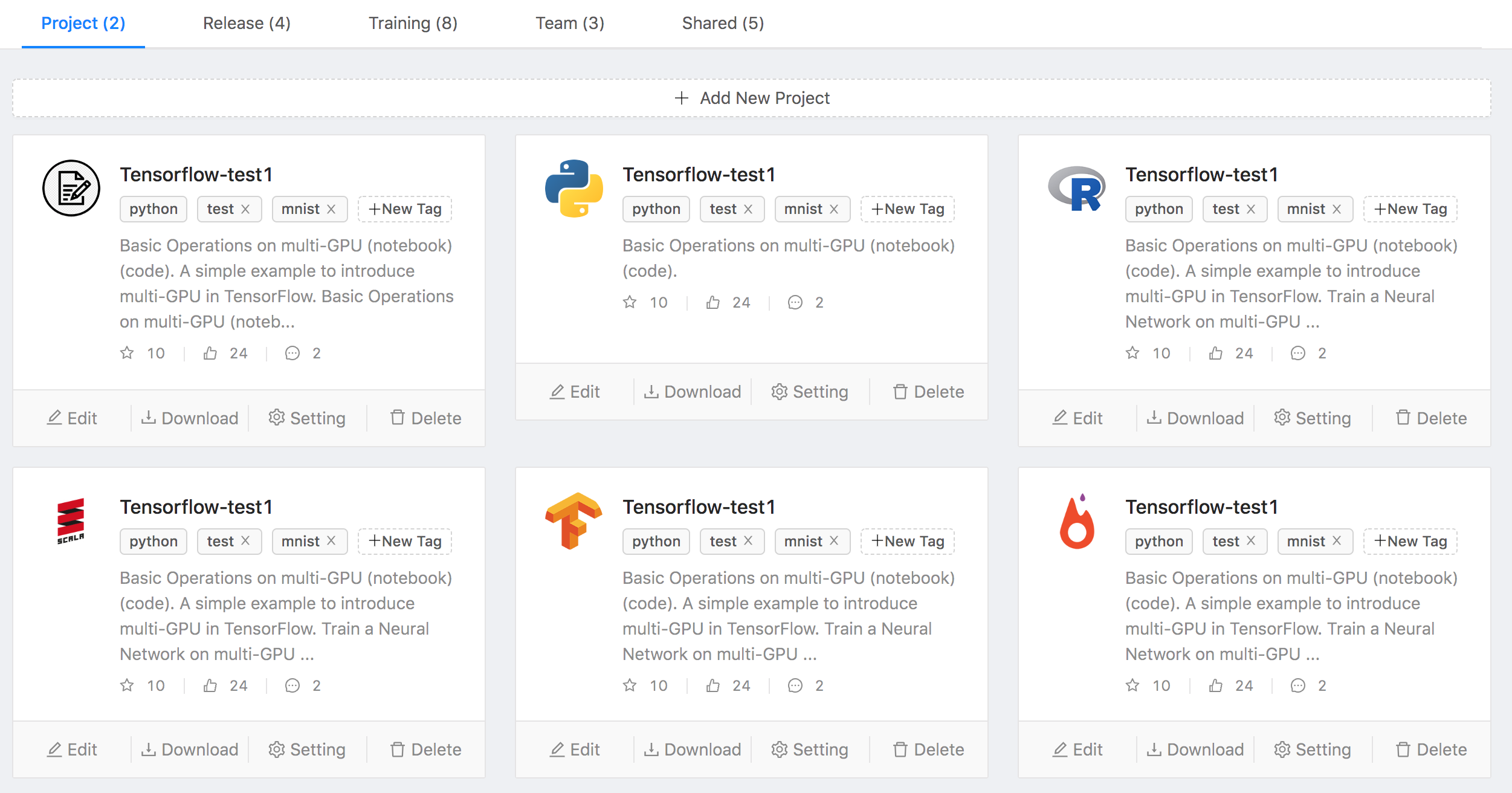This screenshot has height=793, width=1512.
Task: Remove mnist tag on Python logo card
Action: tap(834, 209)
